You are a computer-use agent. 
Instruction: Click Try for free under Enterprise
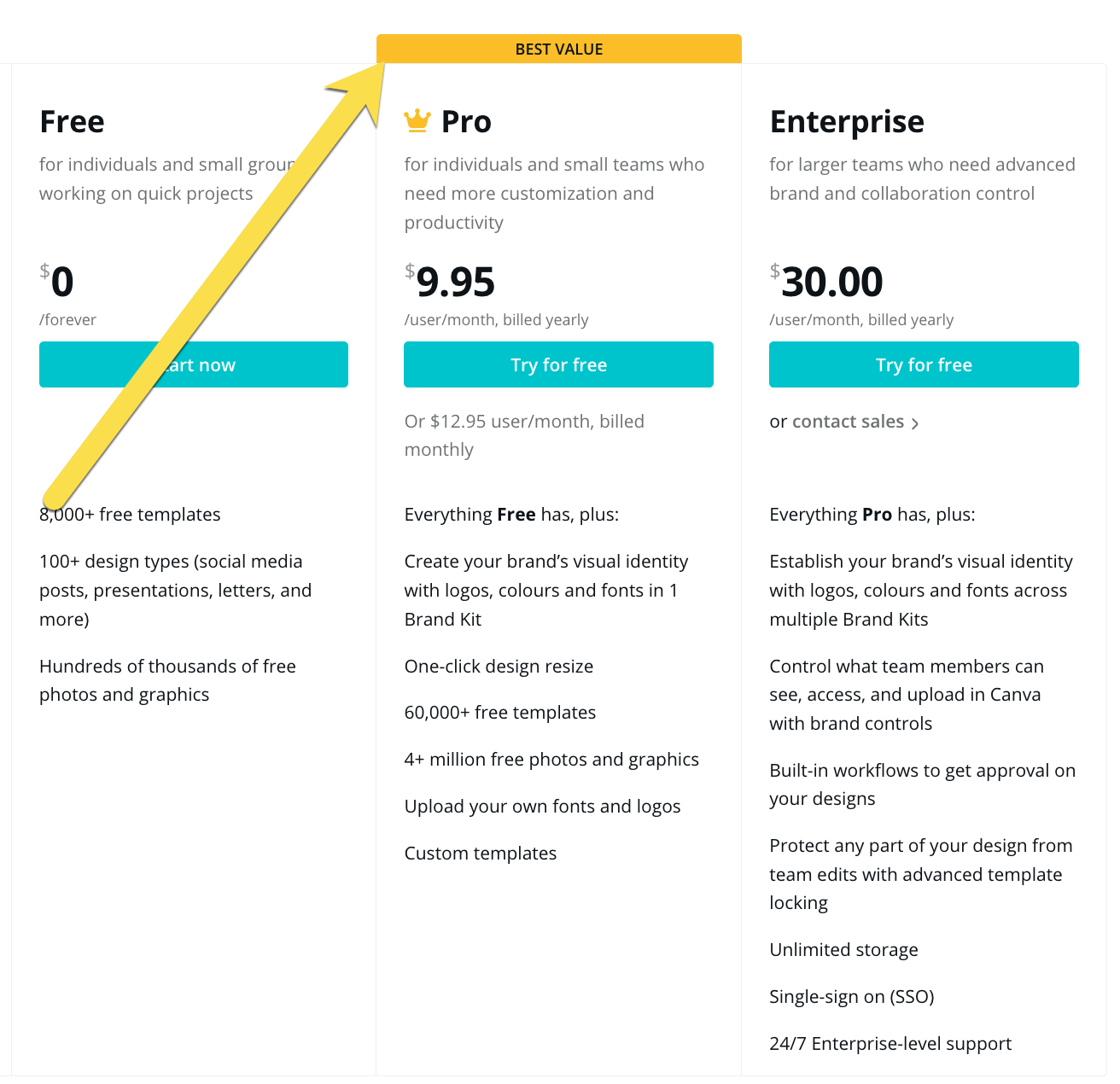[x=924, y=364]
